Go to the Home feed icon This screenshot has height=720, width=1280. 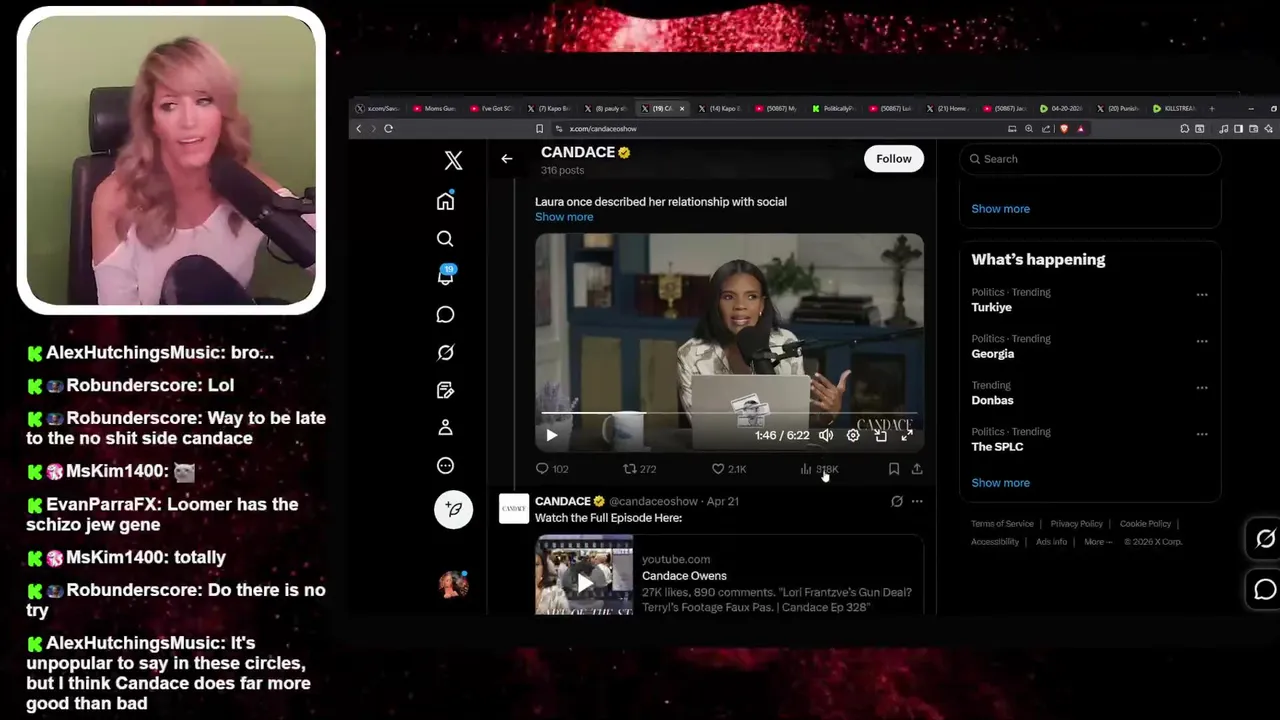pos(445,201)
